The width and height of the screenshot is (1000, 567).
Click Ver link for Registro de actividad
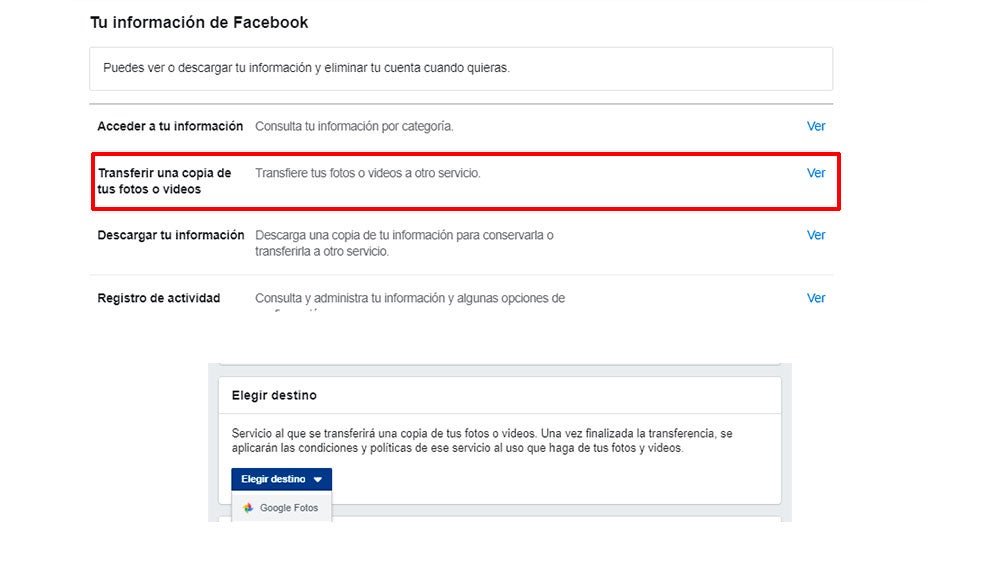[x=816, y=298]
